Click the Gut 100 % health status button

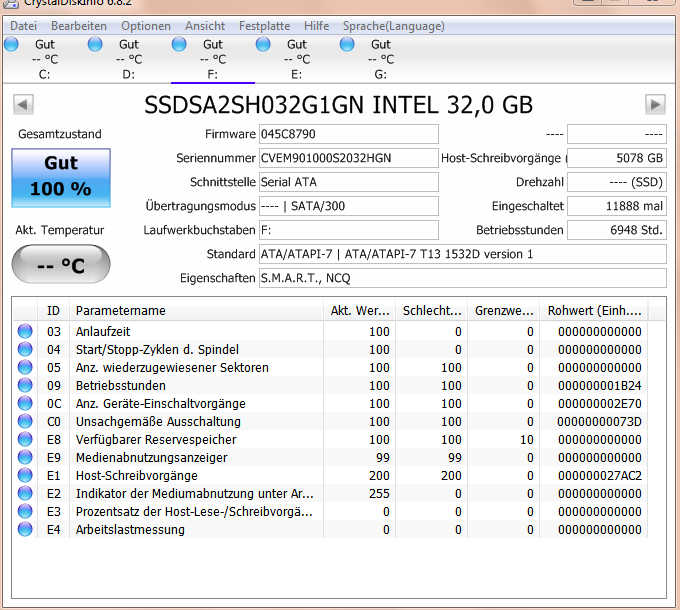(61, 178)
